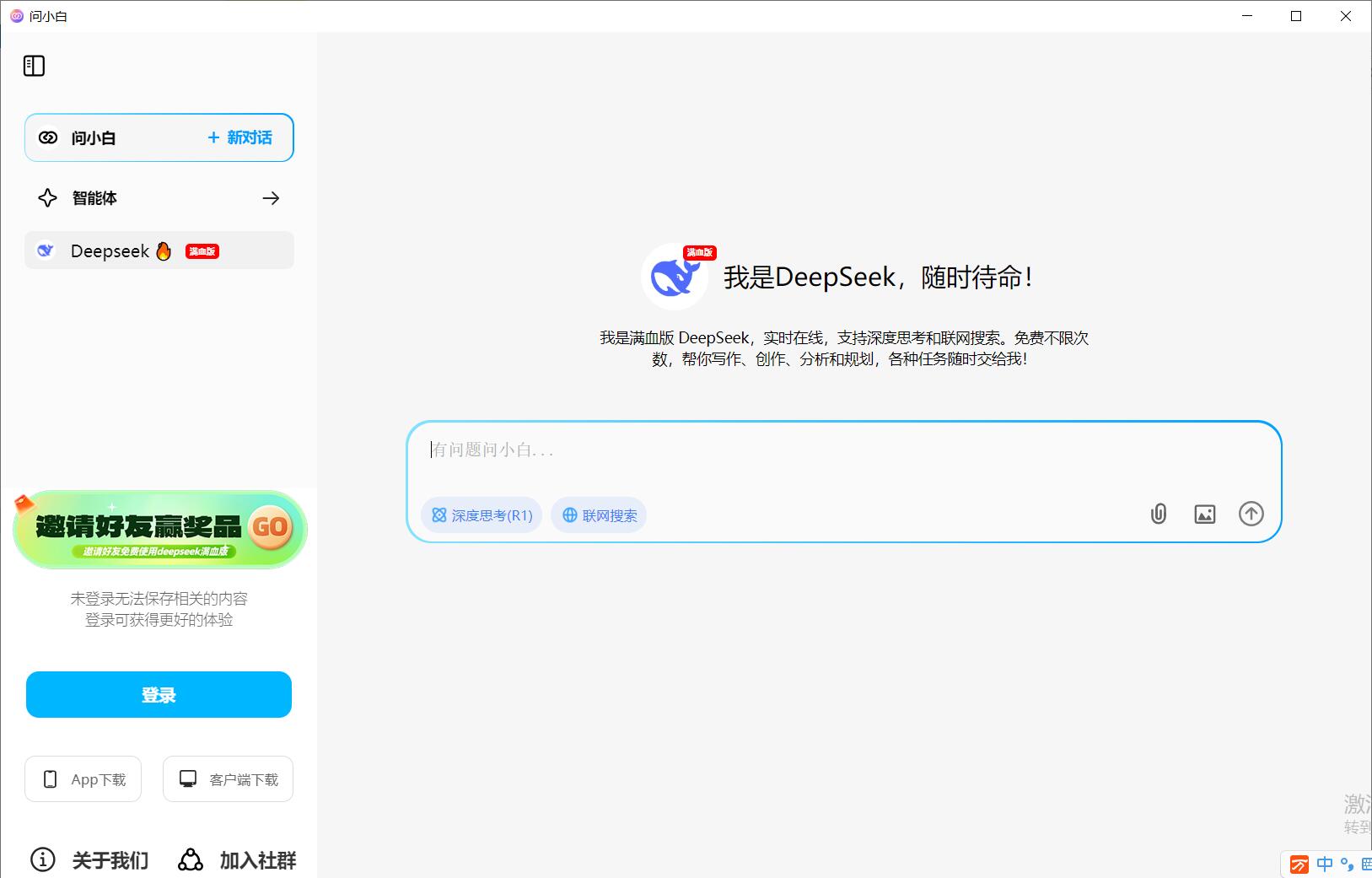Click the 问小白 chat link icon

[x=48, y=137]
